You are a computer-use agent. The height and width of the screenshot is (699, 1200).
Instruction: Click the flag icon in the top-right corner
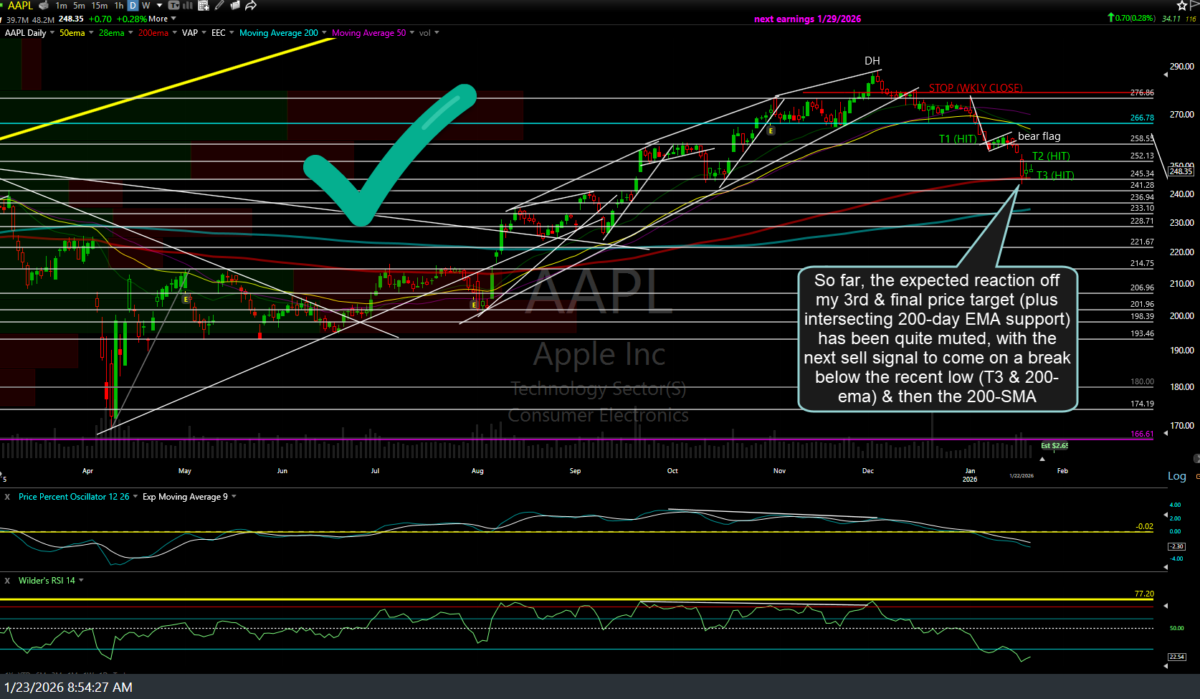(x=1194, y=5)
